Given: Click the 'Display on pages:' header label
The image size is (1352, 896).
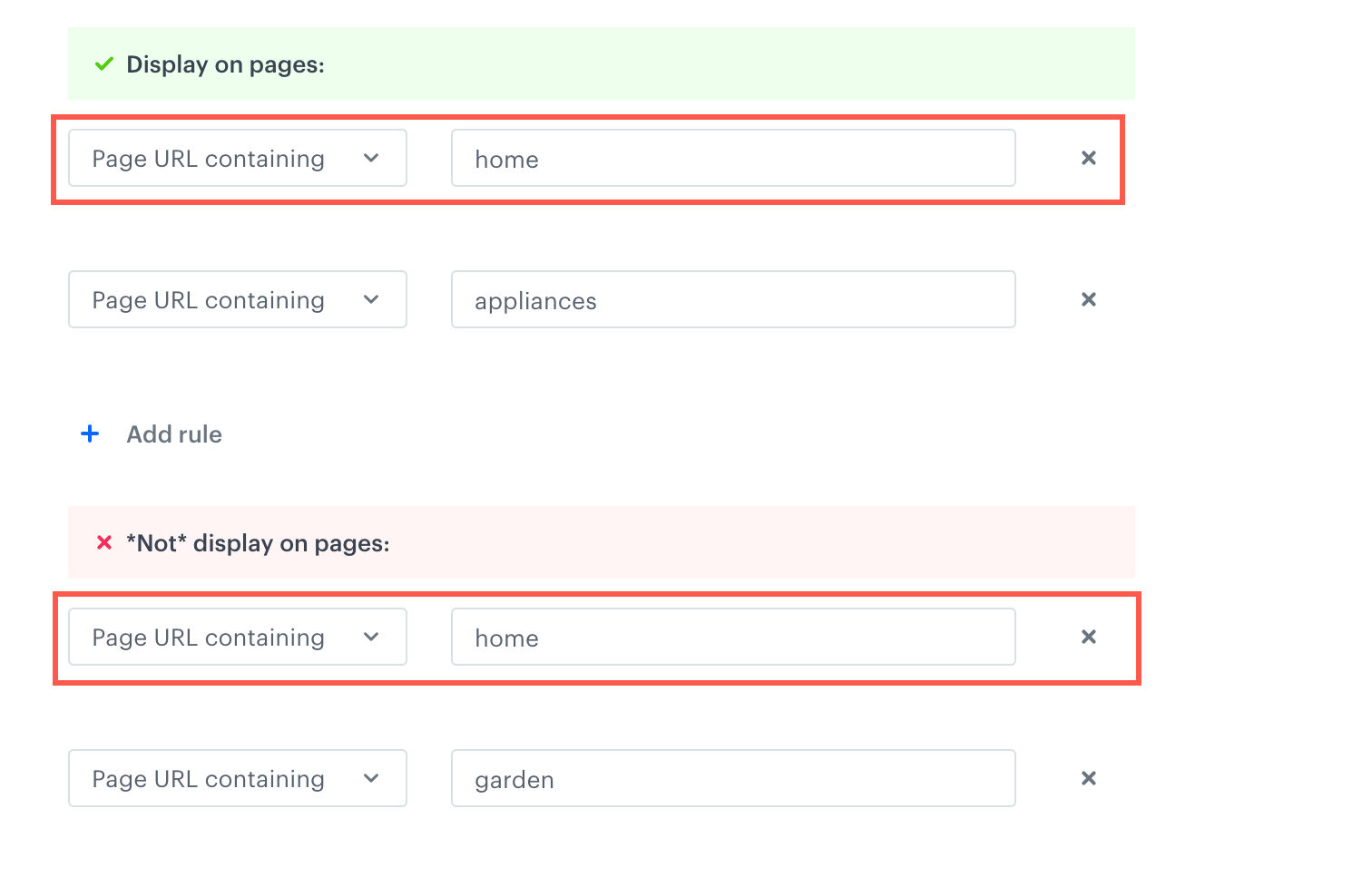Looking at the screenshot, I should (225, 64).
